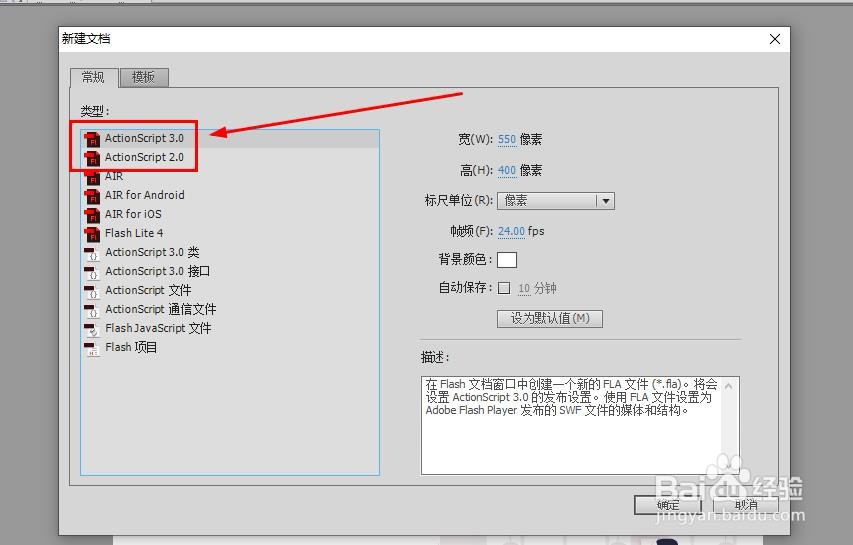Switch to the 模板 tab

pyautogui.click(x=144, y=77)
